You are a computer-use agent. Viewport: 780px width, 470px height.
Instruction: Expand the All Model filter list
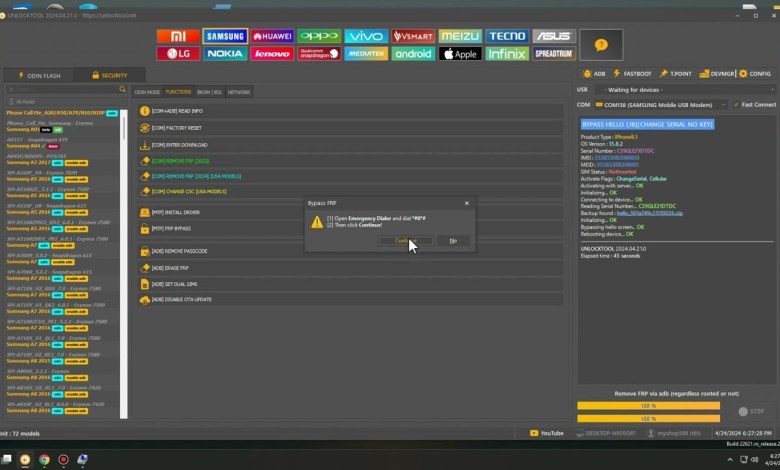pos(63,101)
